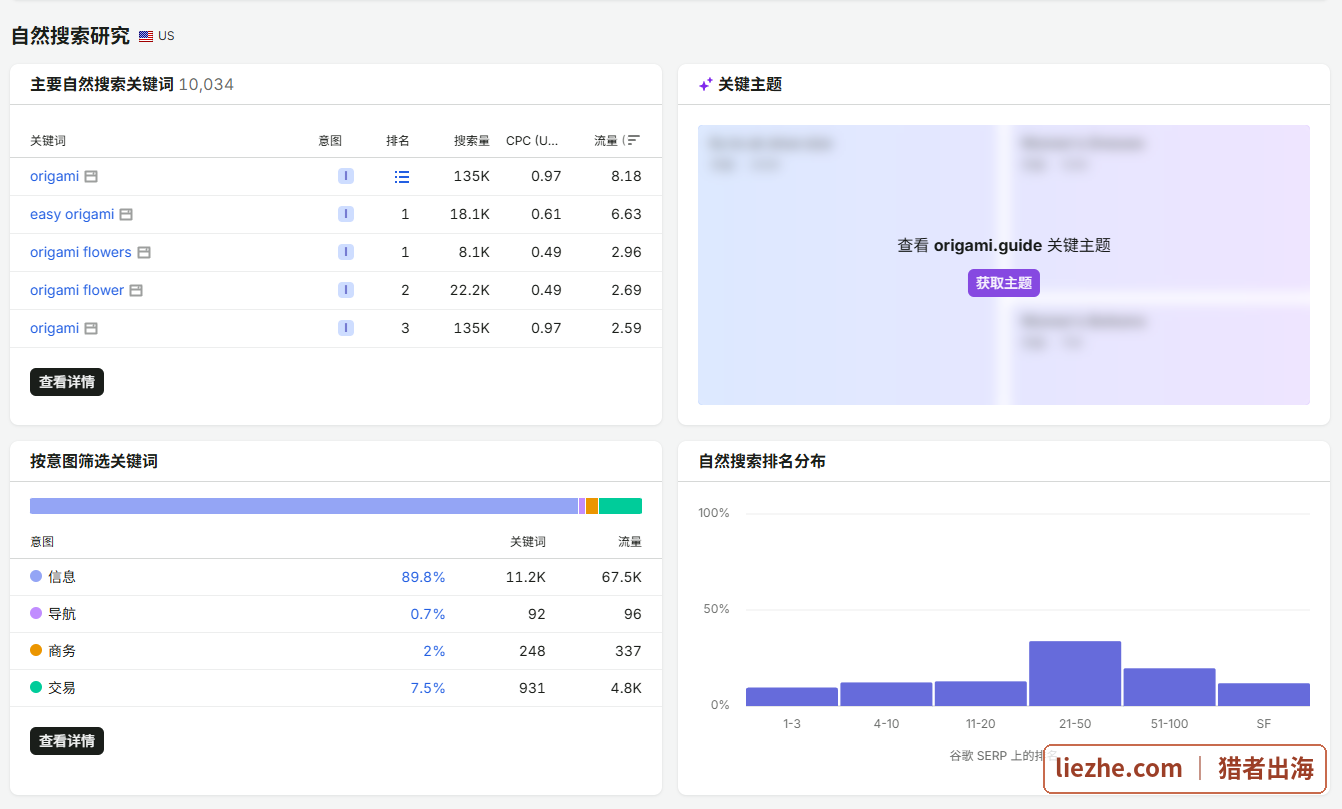Click the purple 获取主题 button
1342x809 pixels.
click(1004, 283)
